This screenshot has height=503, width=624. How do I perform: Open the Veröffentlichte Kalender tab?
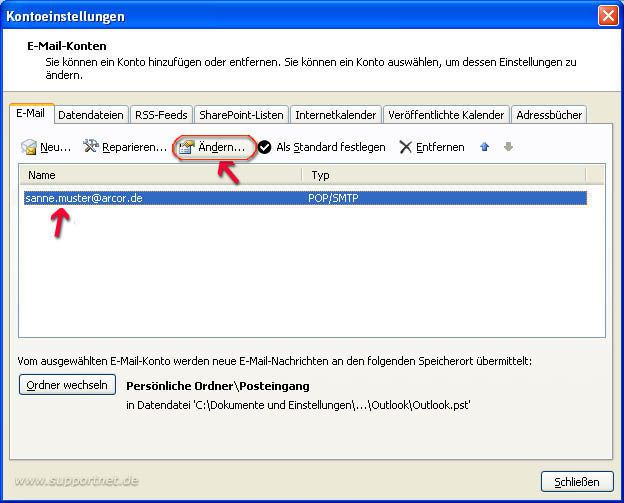coord(446,115)
